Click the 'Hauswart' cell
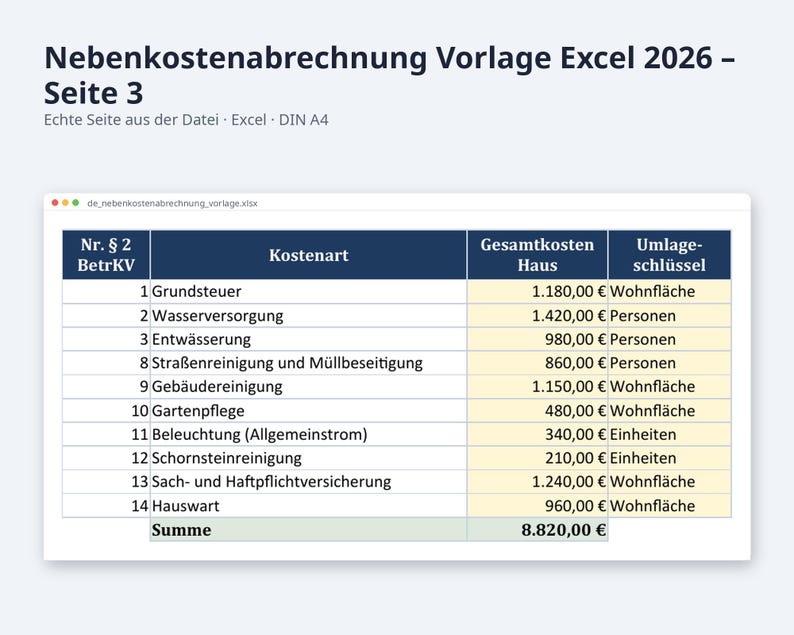The height and width of the screenshot is (635, 794). coord(308,506)
